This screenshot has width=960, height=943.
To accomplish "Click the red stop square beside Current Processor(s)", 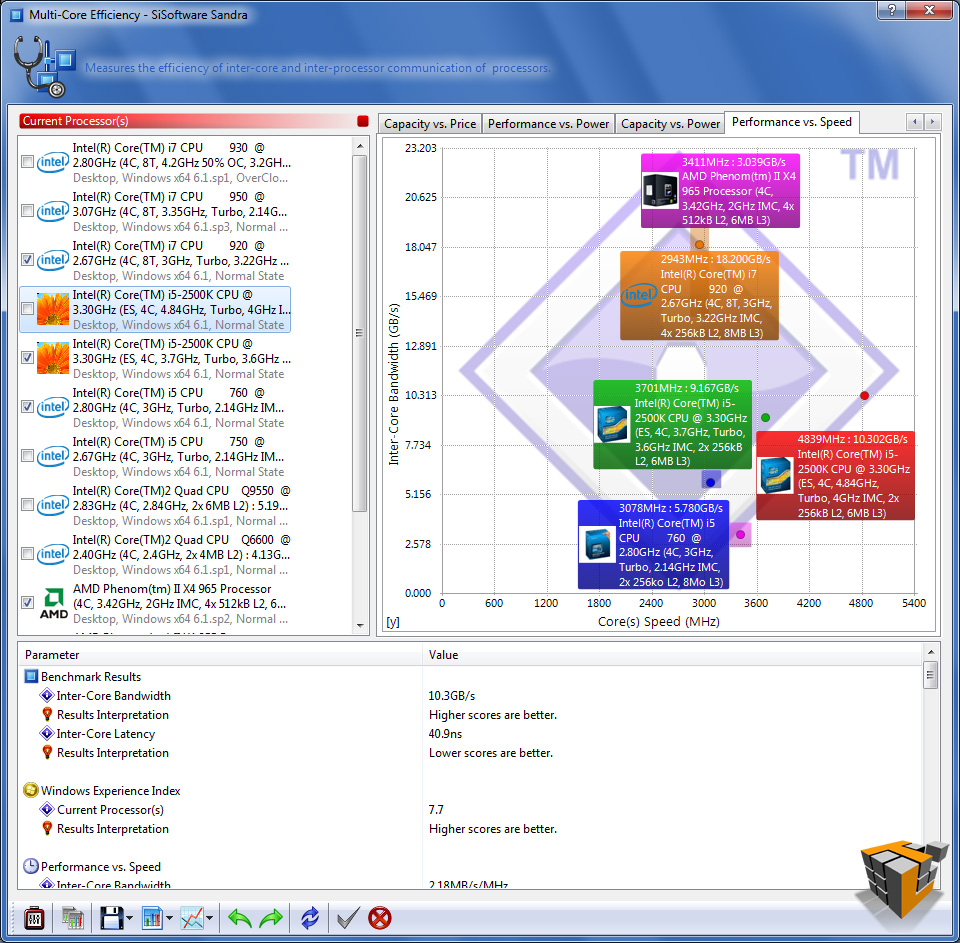I will [362, 121].
